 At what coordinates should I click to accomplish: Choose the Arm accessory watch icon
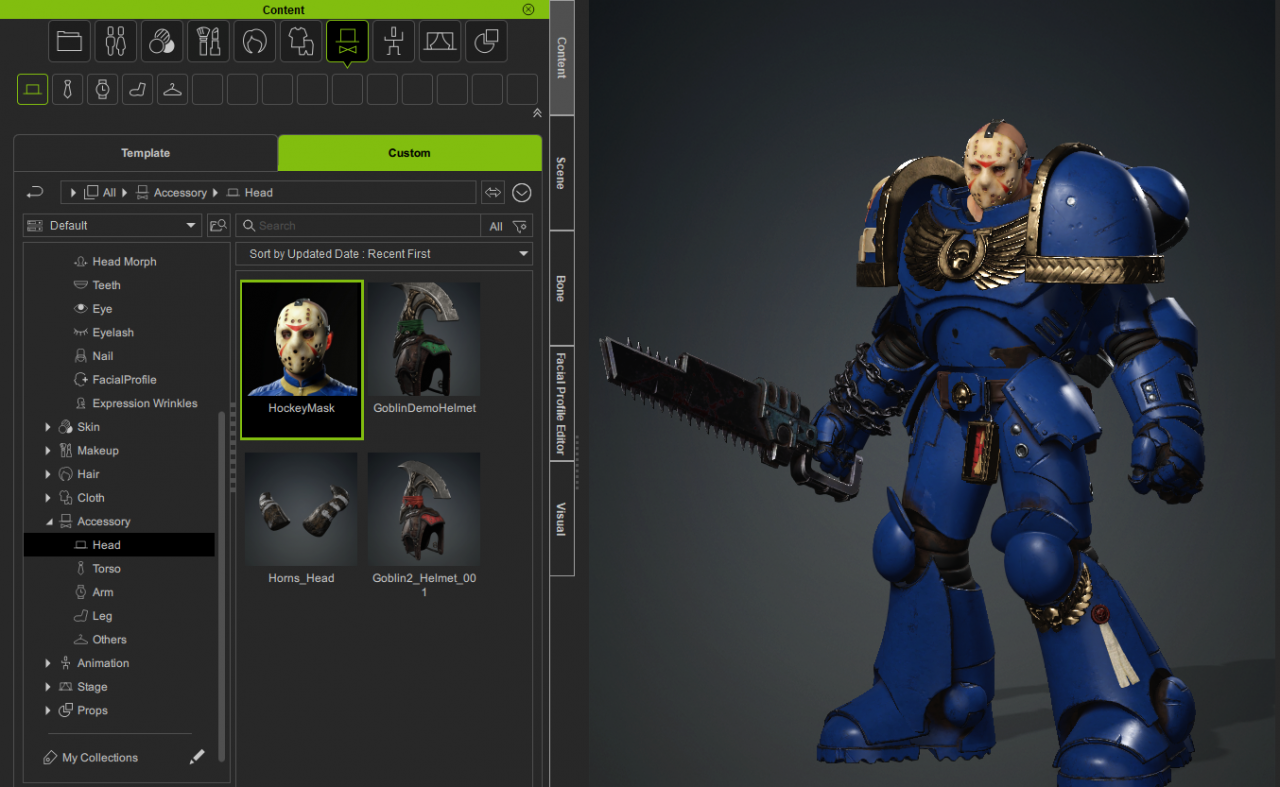[x=103, y=89]
